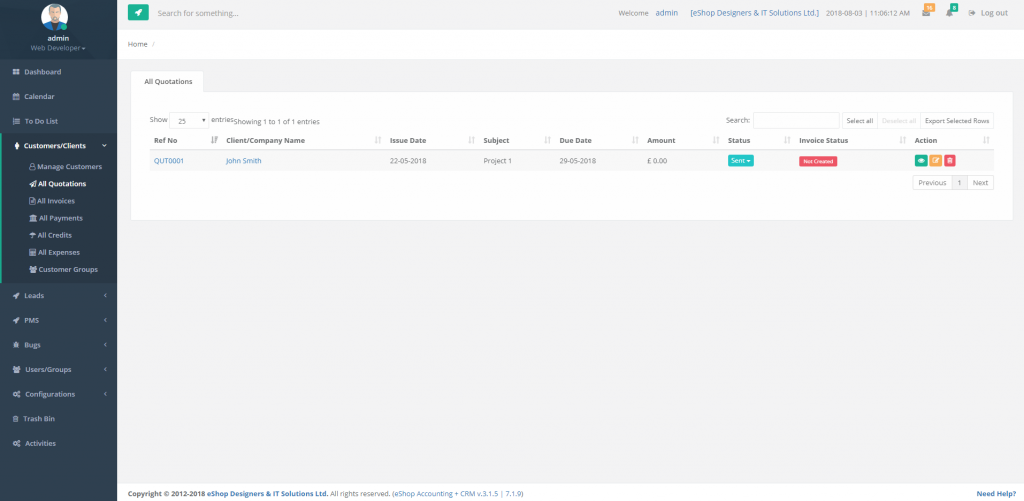Open the mail messages icon
The width and height of the screenshot is (1024, 501).
927,13
